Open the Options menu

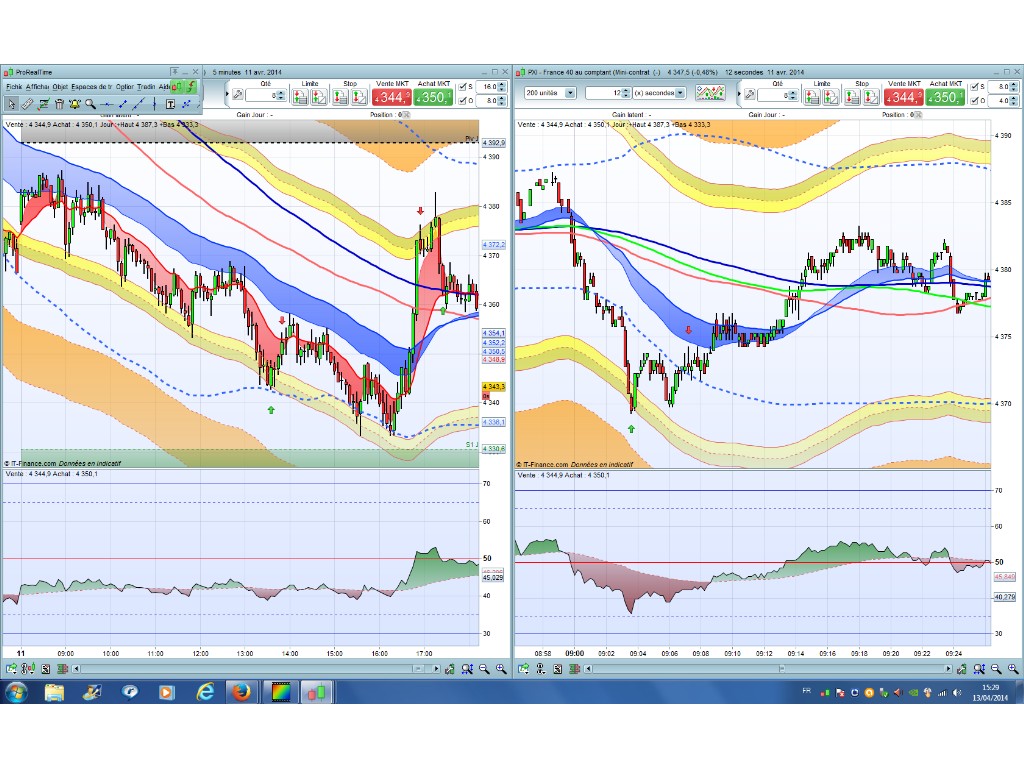125,86
